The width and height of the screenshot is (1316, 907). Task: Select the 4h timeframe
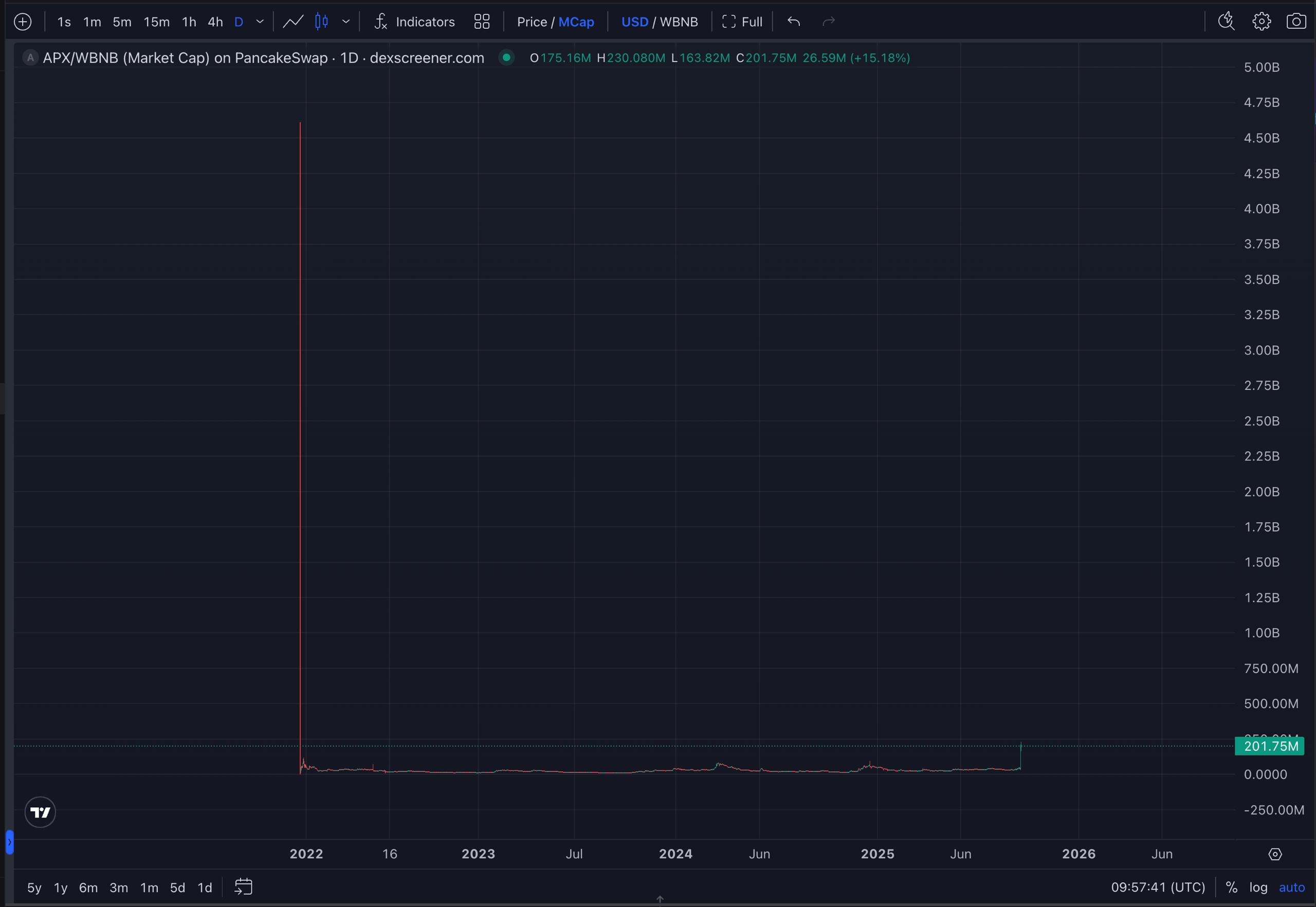[x=215, y=22]
